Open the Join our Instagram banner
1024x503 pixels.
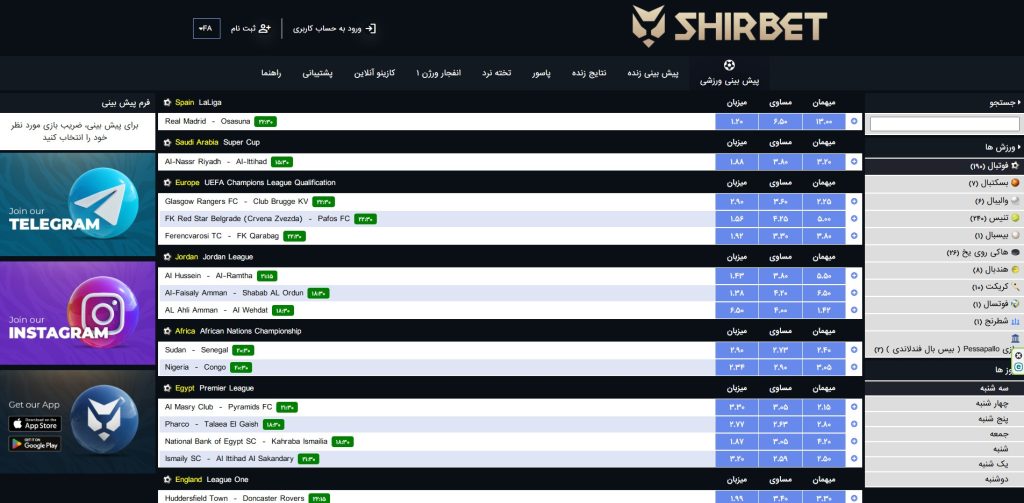[78, 313]
